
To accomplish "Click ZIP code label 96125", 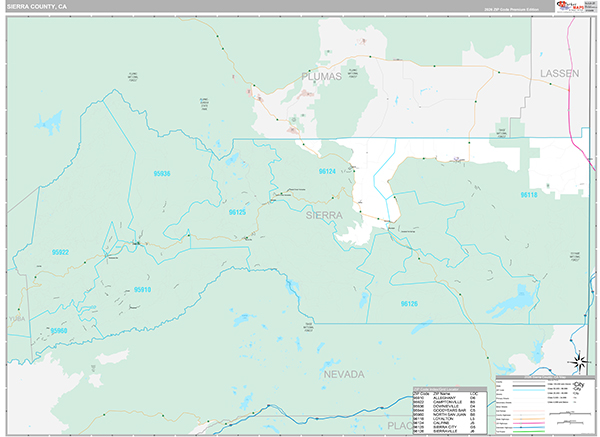I will tap(237, 212).
